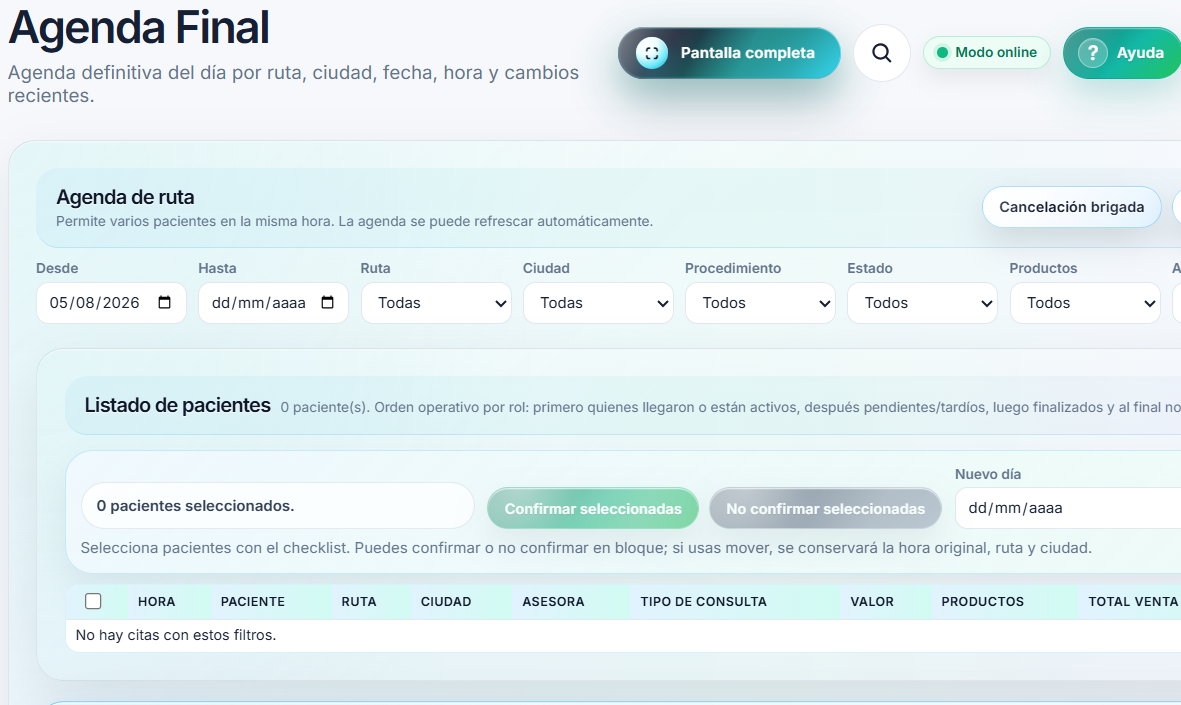Expand the Procedimiento dropdown
The image size is (1181, 705).
pyautogui.click(x=760, y=303)
